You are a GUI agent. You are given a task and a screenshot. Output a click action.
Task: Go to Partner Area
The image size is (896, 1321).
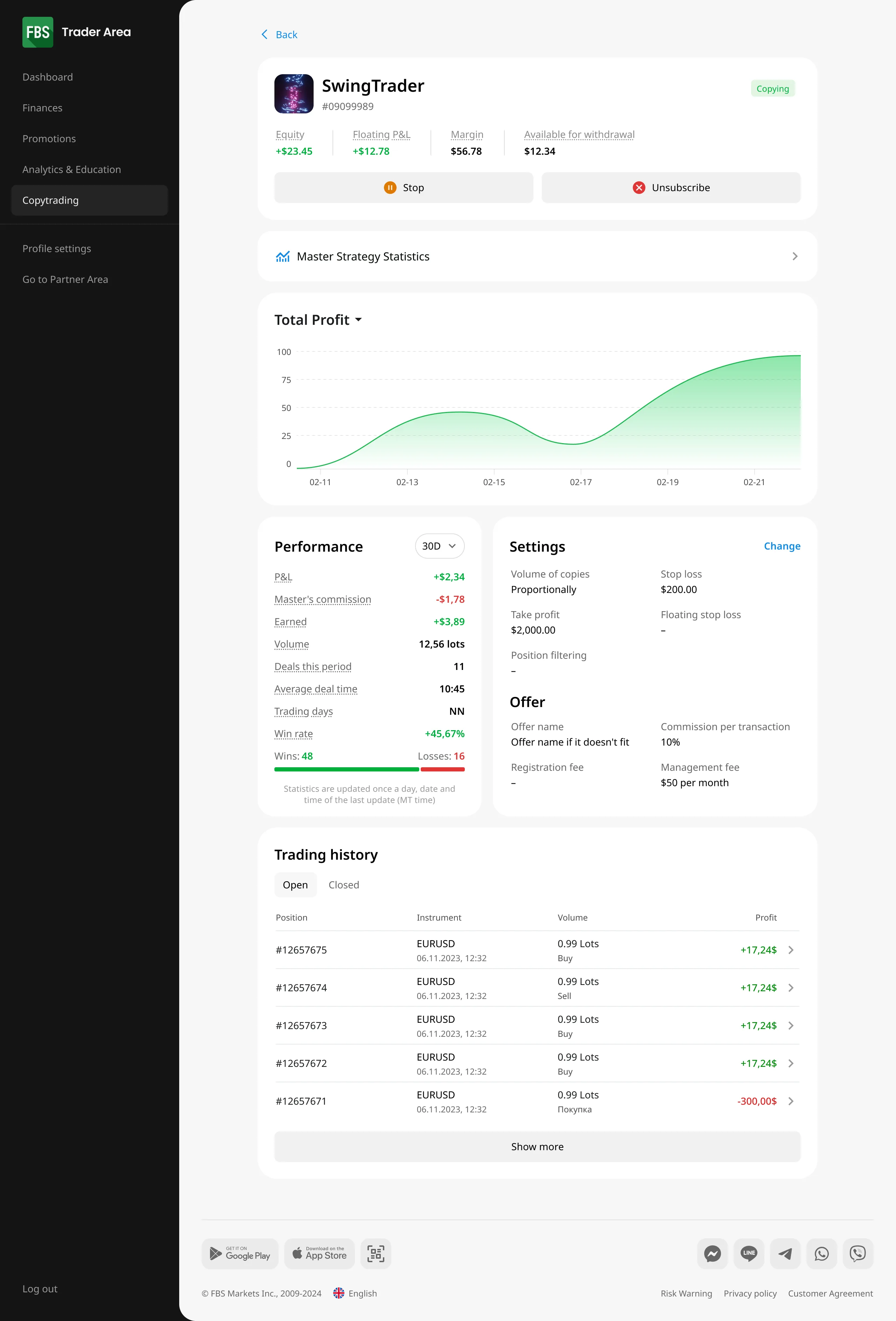click(65, 279)
